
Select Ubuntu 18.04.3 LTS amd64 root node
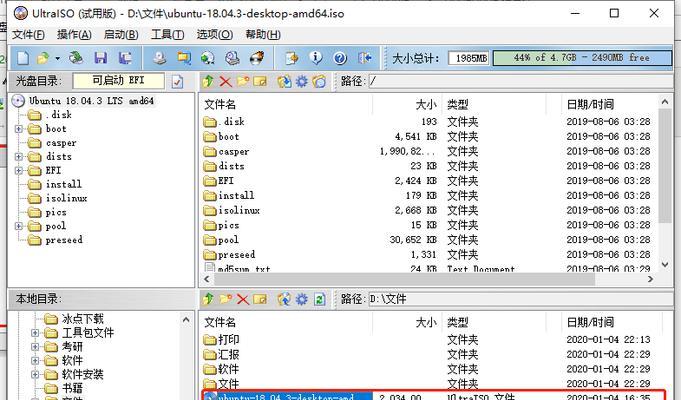coord(91,101)
